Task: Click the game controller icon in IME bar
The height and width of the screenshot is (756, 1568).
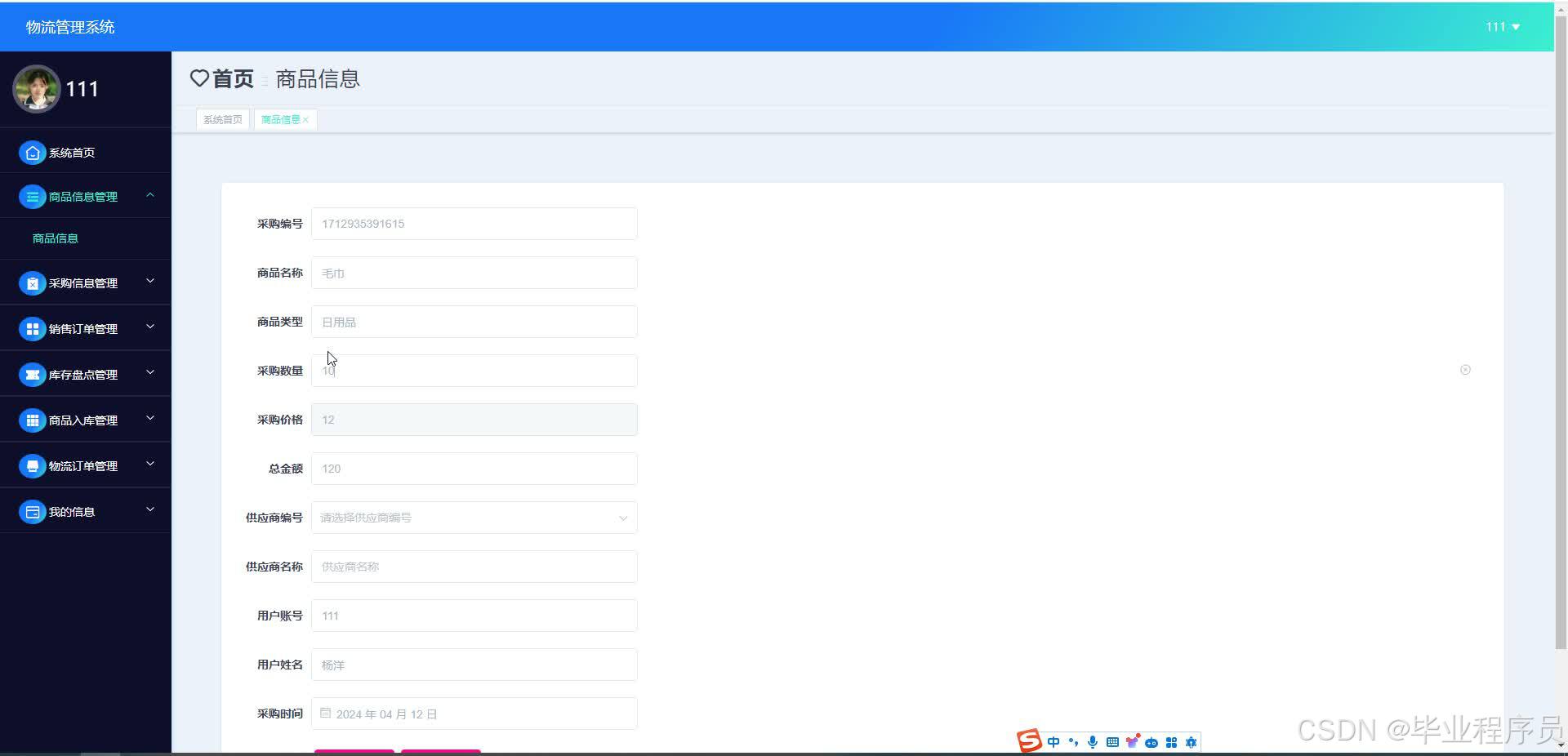Action: pyautogui.click(x=1151, y=742)
